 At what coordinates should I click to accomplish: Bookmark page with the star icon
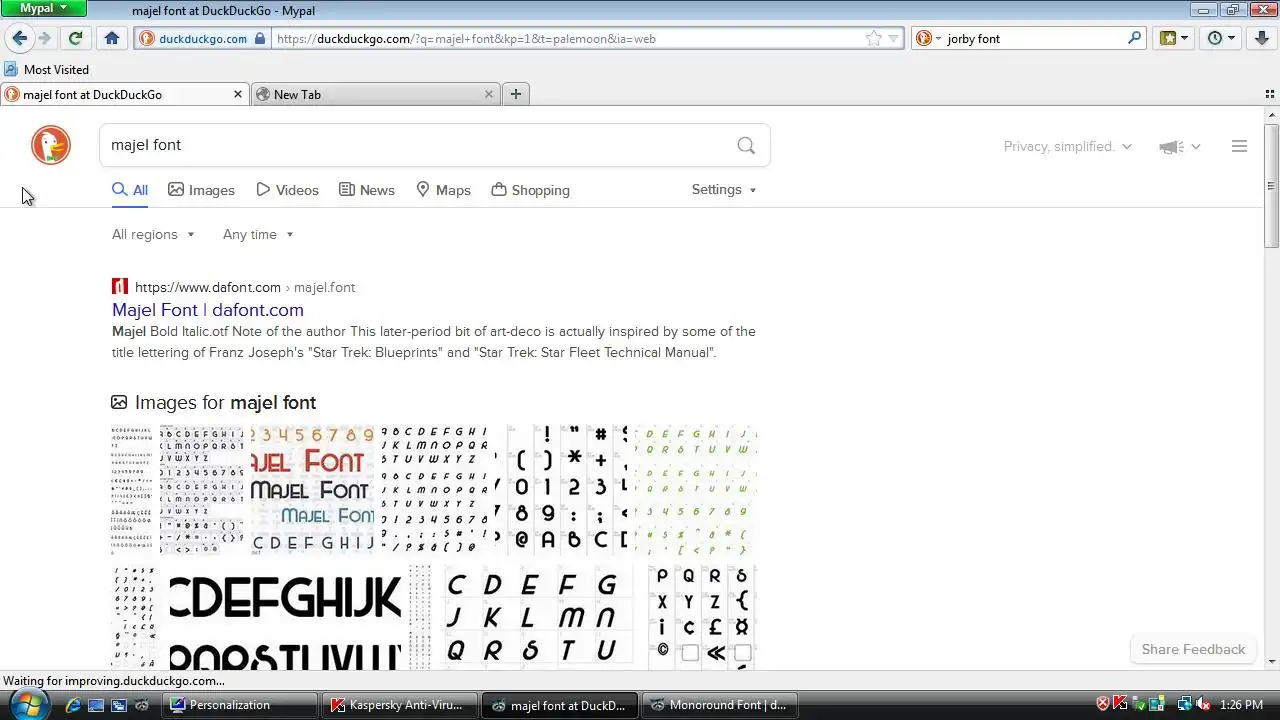pos(874,38)
